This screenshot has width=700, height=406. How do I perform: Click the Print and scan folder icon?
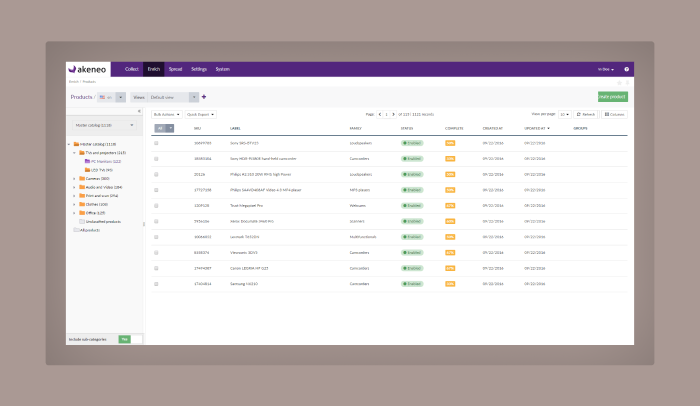point(82,196)
